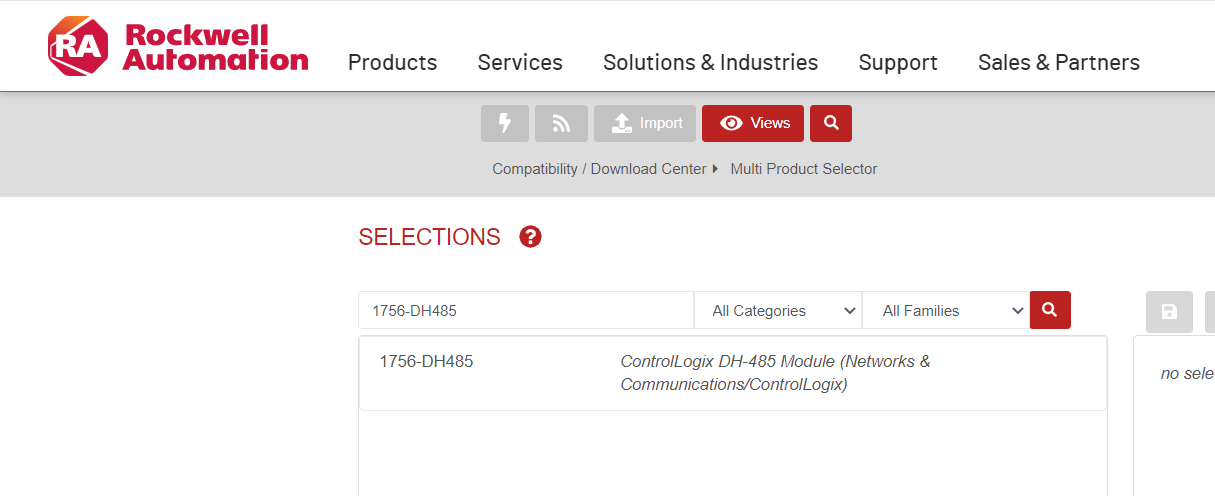Screen dimensions: 1215x496
Task: Open the Support menu
Action: [898, 62]
